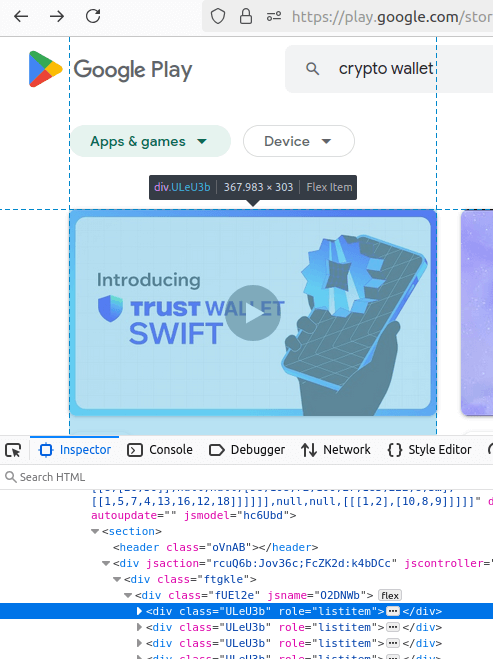
Task: Reload the page with the refresh icon
Action: pyautogui.click(x=93, y=17)
